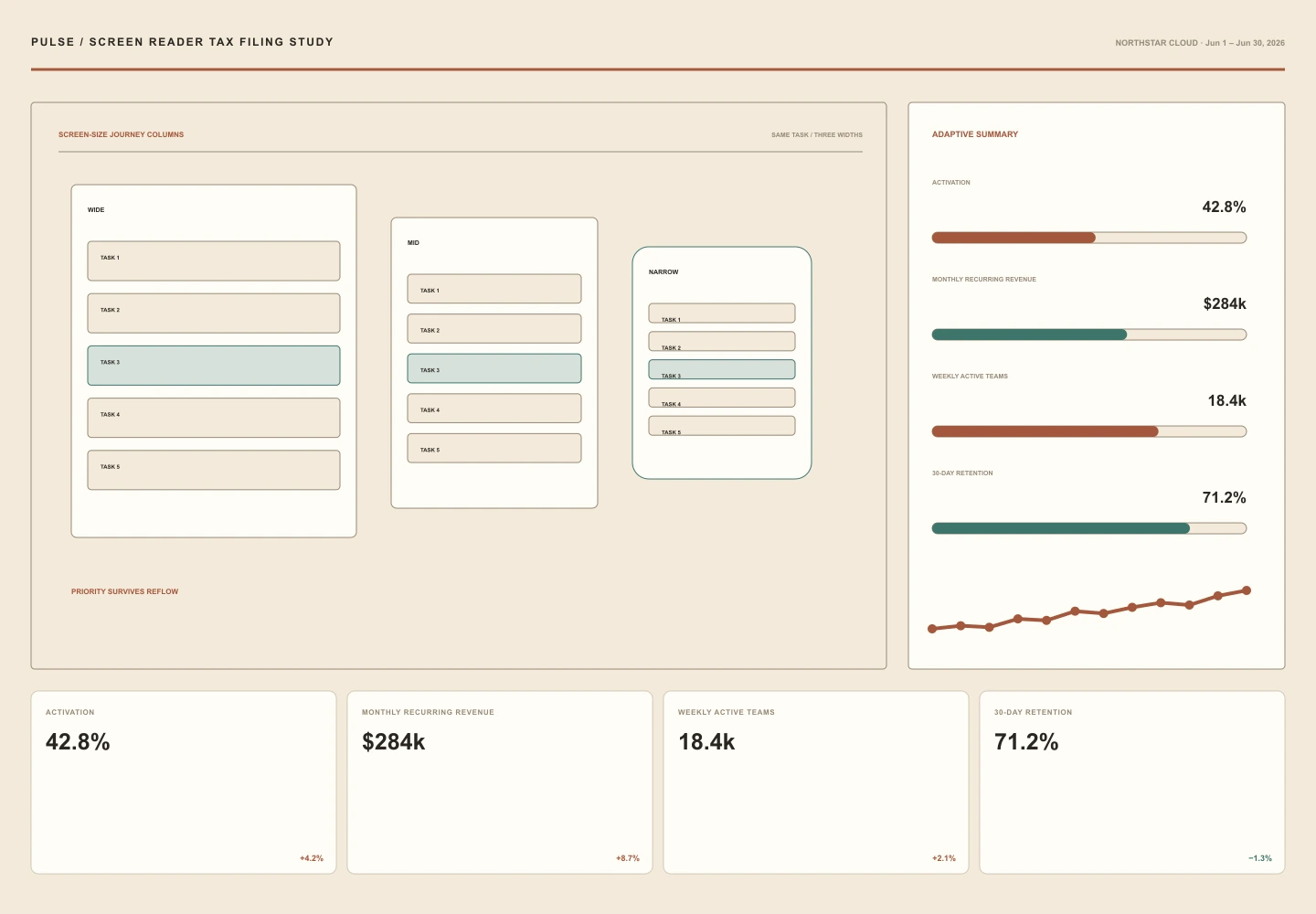Click the +8.7% change on revenue card
Image resolution: width=1316 pixels, height=914 pixels.
[628, 858]
